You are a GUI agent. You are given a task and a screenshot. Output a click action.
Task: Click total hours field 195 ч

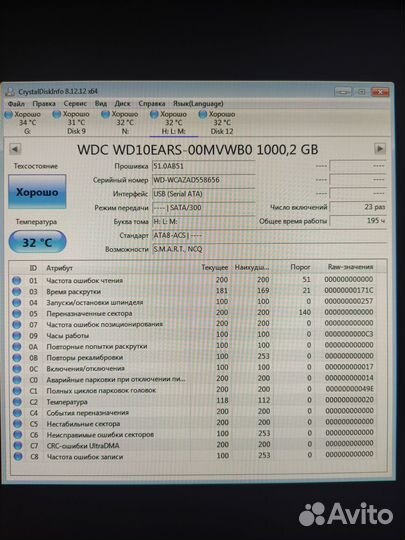coord(358,221)
